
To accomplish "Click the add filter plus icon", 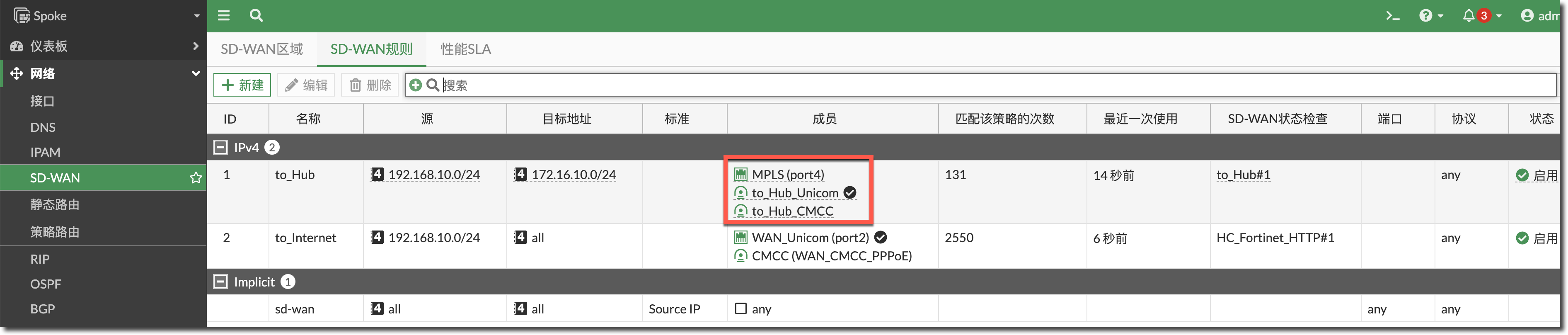I will pos(415,85).
